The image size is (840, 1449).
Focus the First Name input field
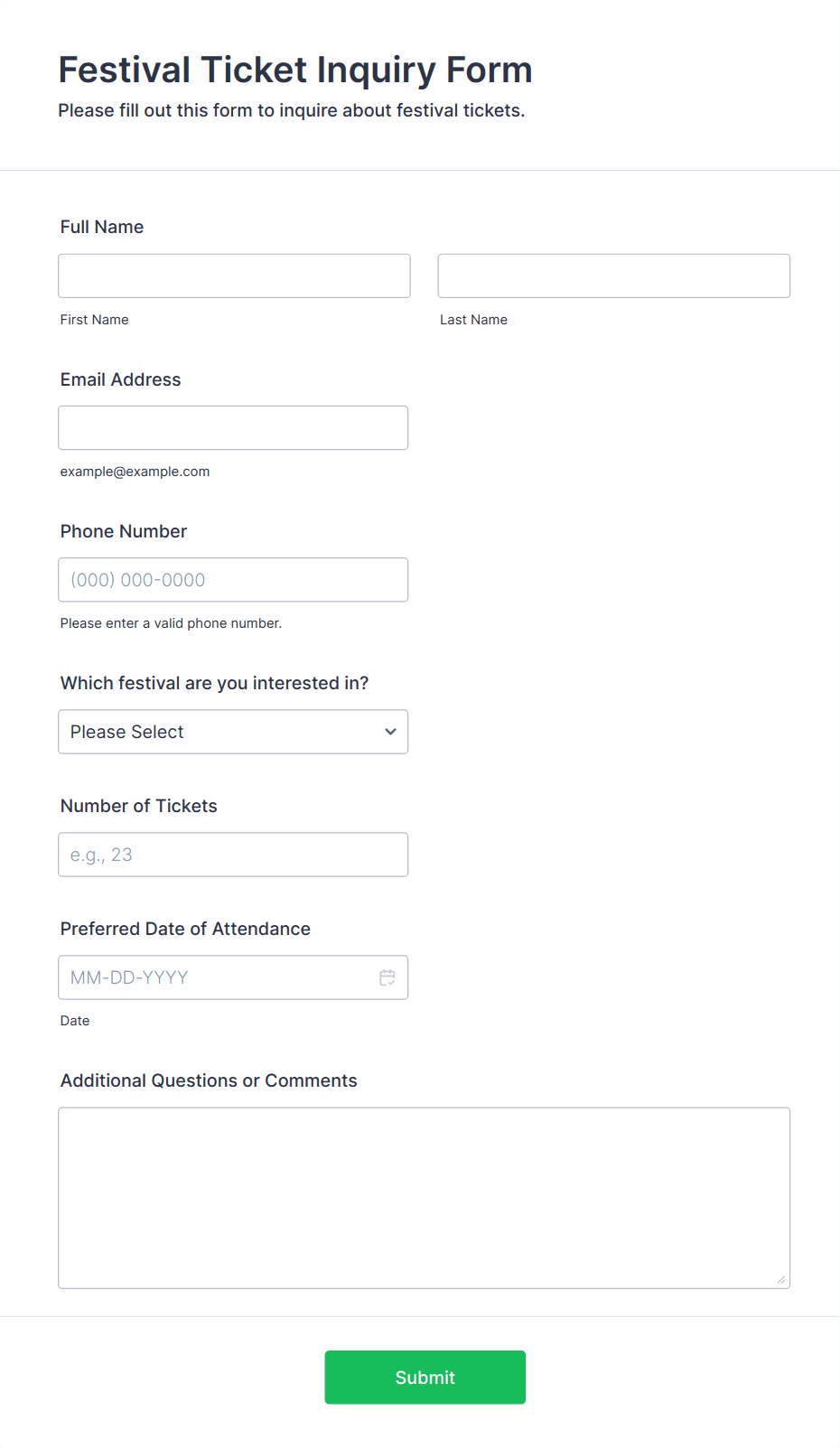click(x=234, y=276)
